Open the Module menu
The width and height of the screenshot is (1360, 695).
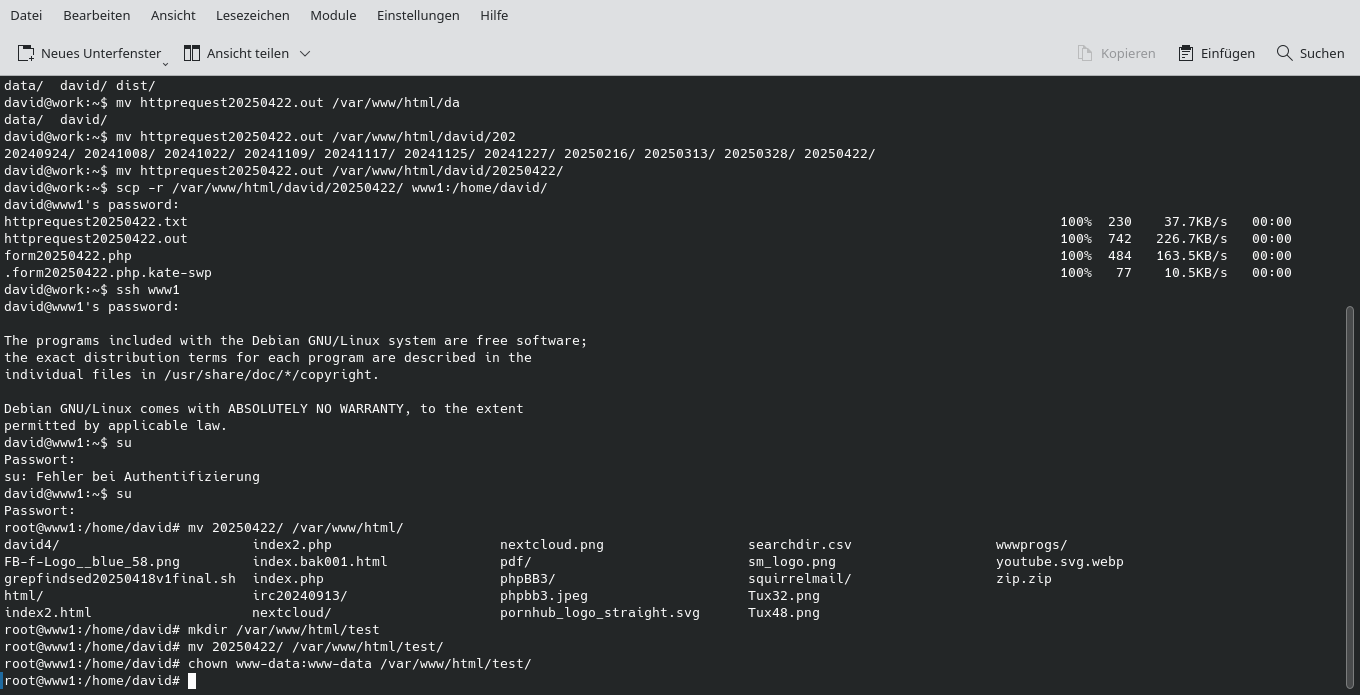click(x=333, y=15)
